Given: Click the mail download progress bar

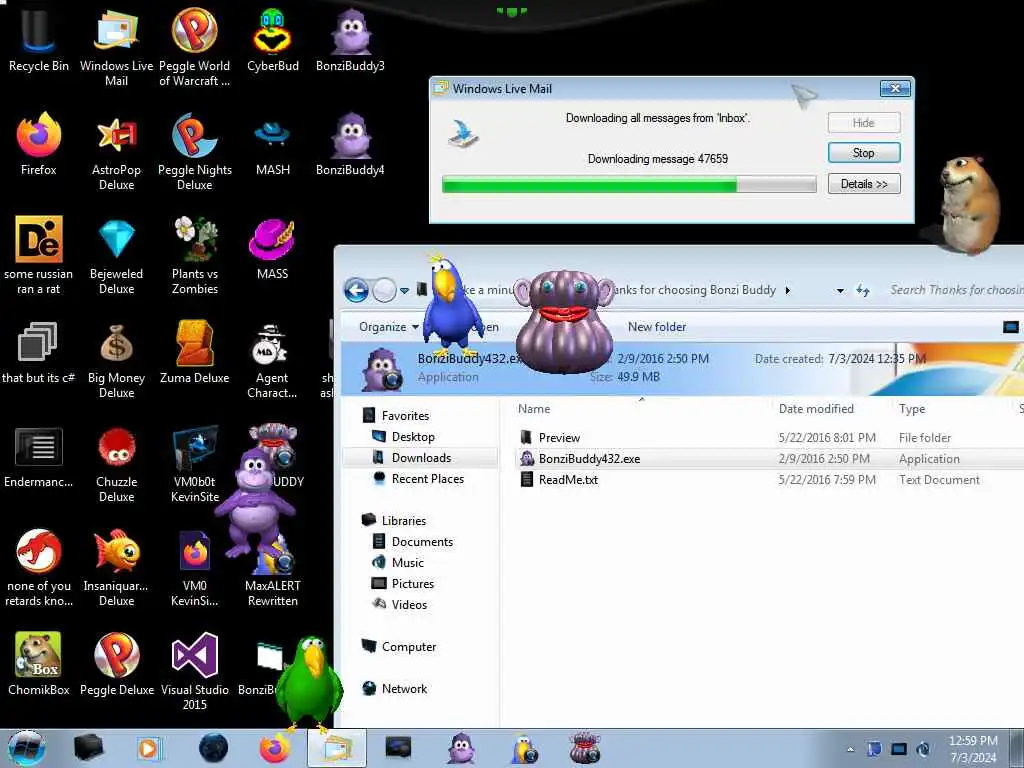Looking at the screenshot, I should [629, 185].
